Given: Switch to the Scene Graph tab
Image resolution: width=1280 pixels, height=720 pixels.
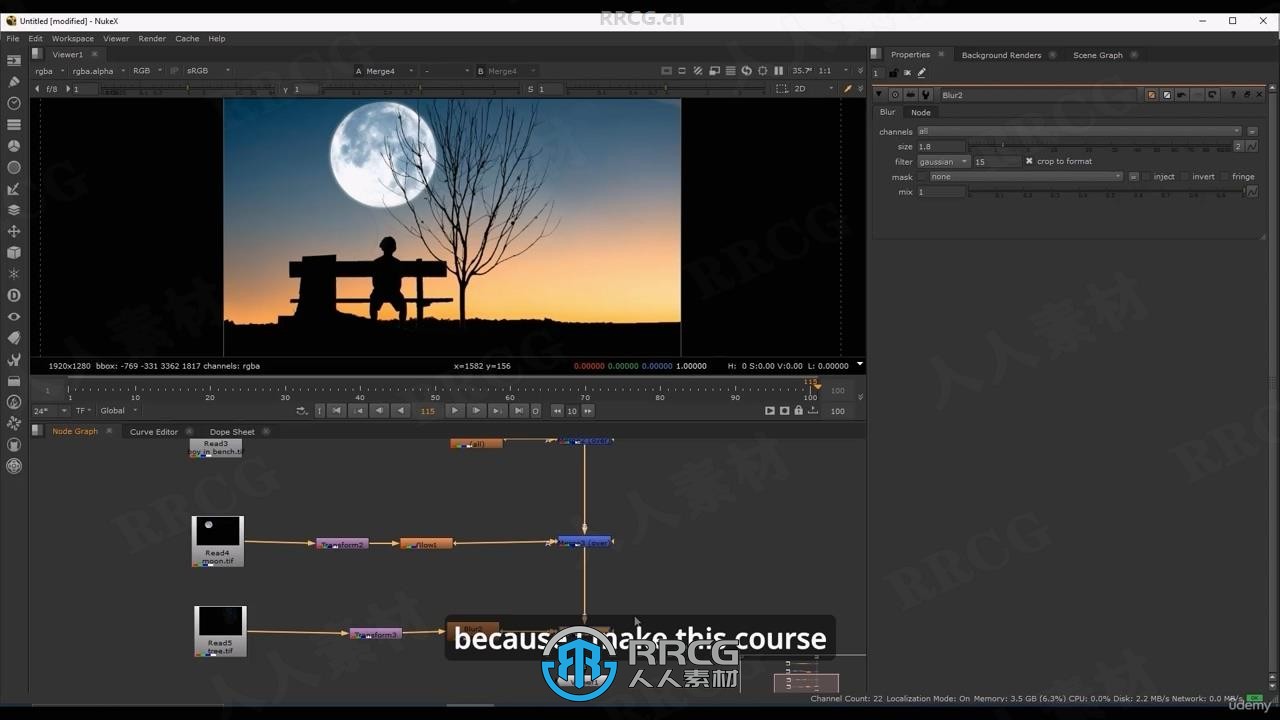Looking at the screenshot, I should 1098,55.
